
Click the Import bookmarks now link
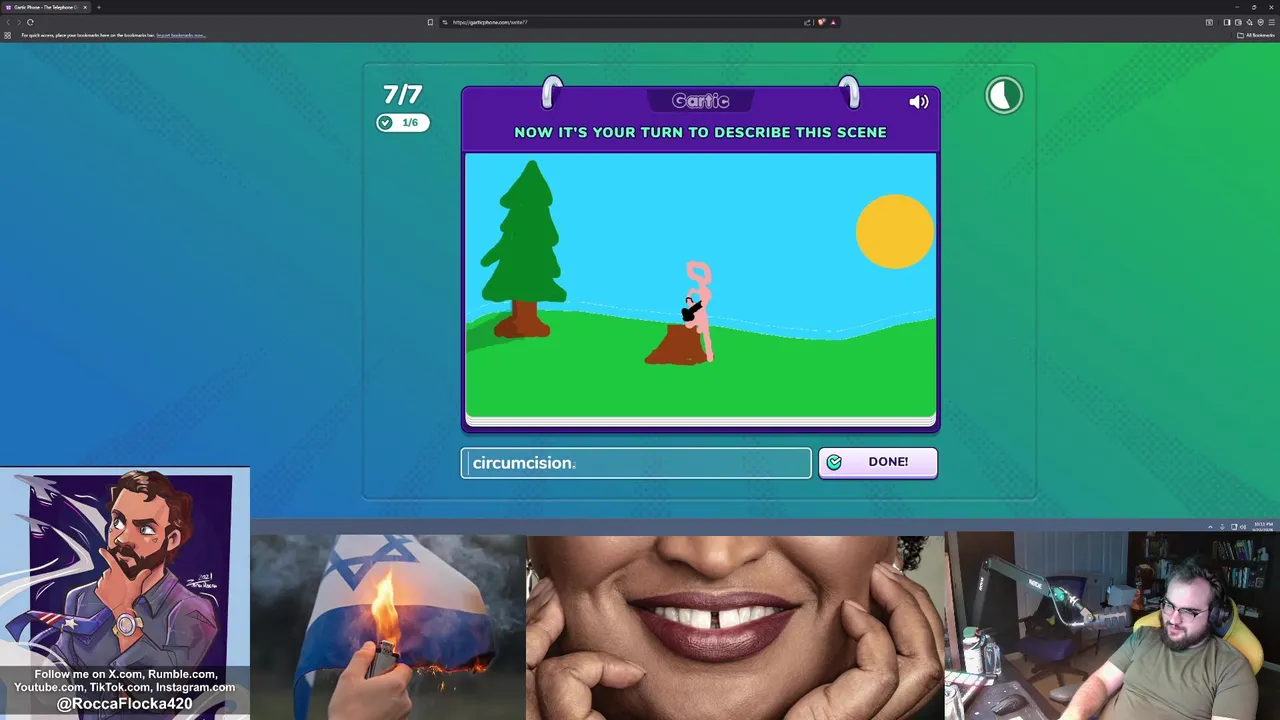click(x=181, y=35)
